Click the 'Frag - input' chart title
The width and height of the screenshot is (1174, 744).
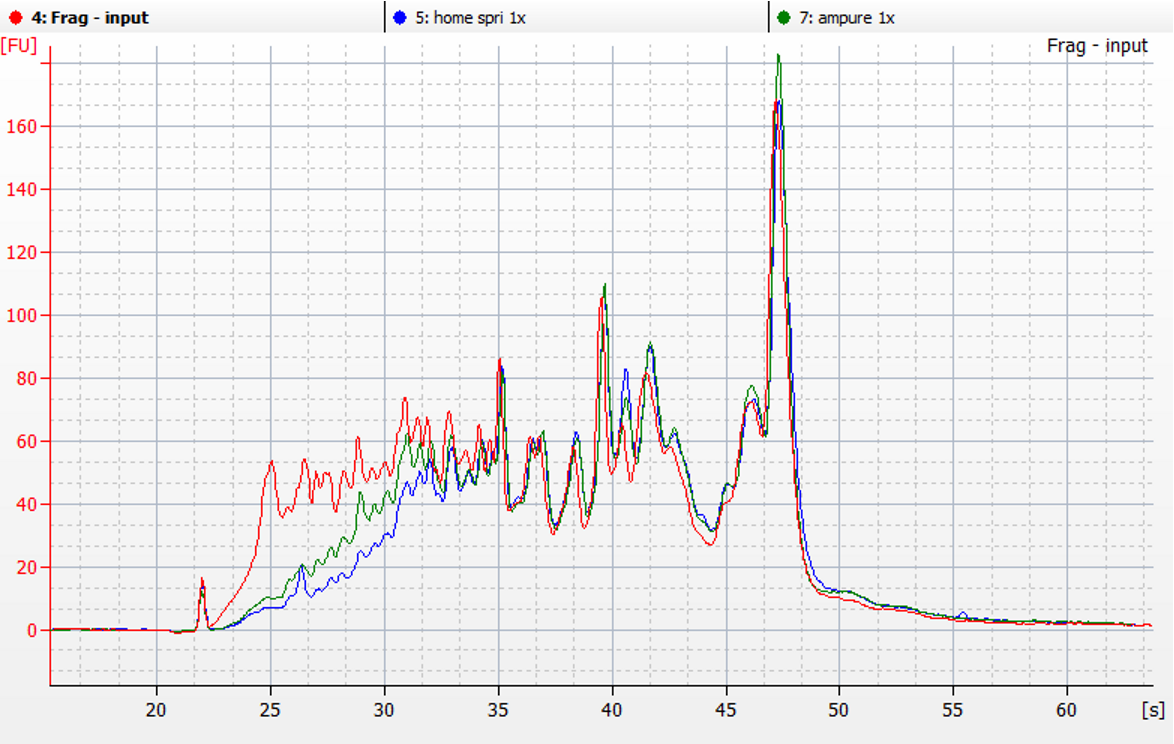tap(1096, 46)
